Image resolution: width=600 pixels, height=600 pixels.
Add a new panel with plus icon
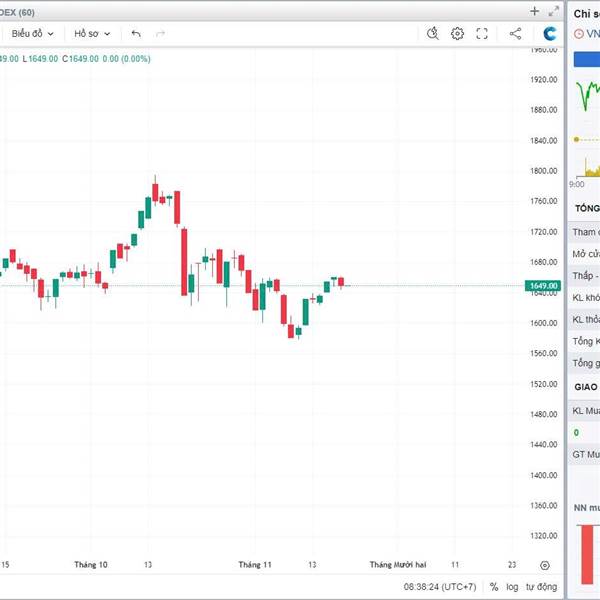click(x=534, y=11)
